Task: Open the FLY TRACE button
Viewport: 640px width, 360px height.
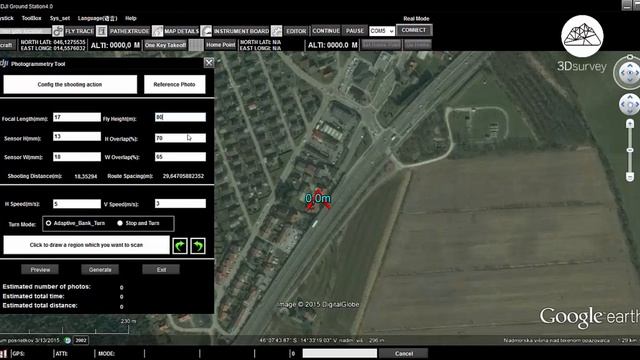Action: pyautogui.click(x=79, y=31)
